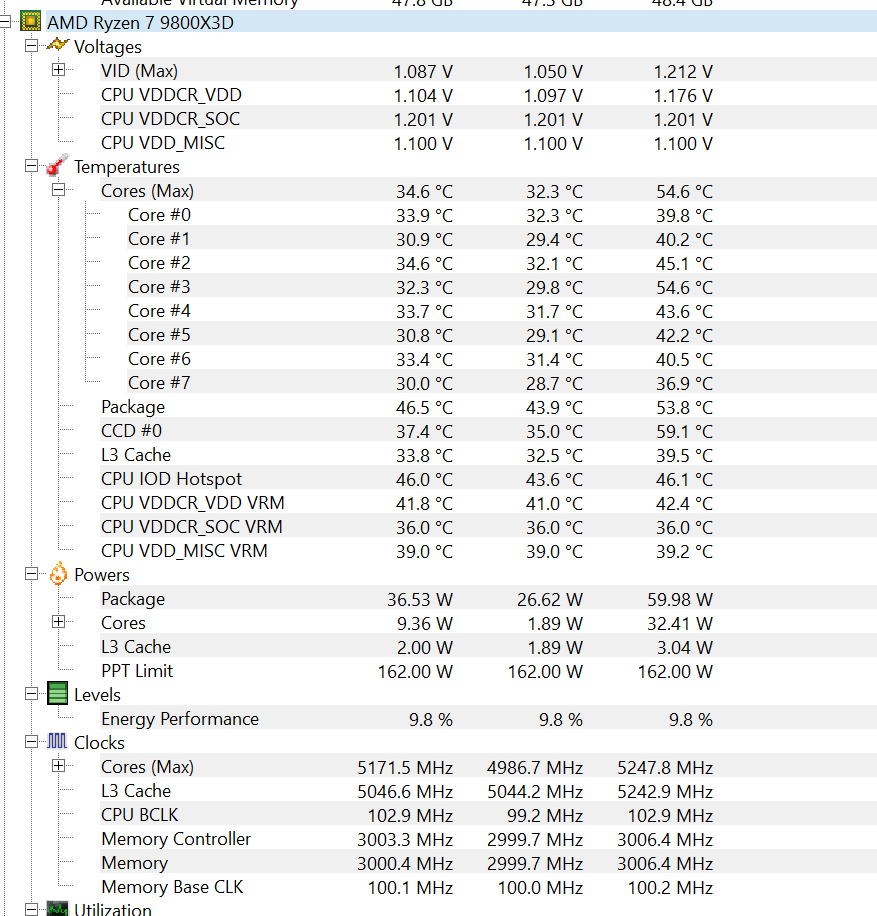
Task: Expand the Cores power entry
Action: (x=58, y=622)
